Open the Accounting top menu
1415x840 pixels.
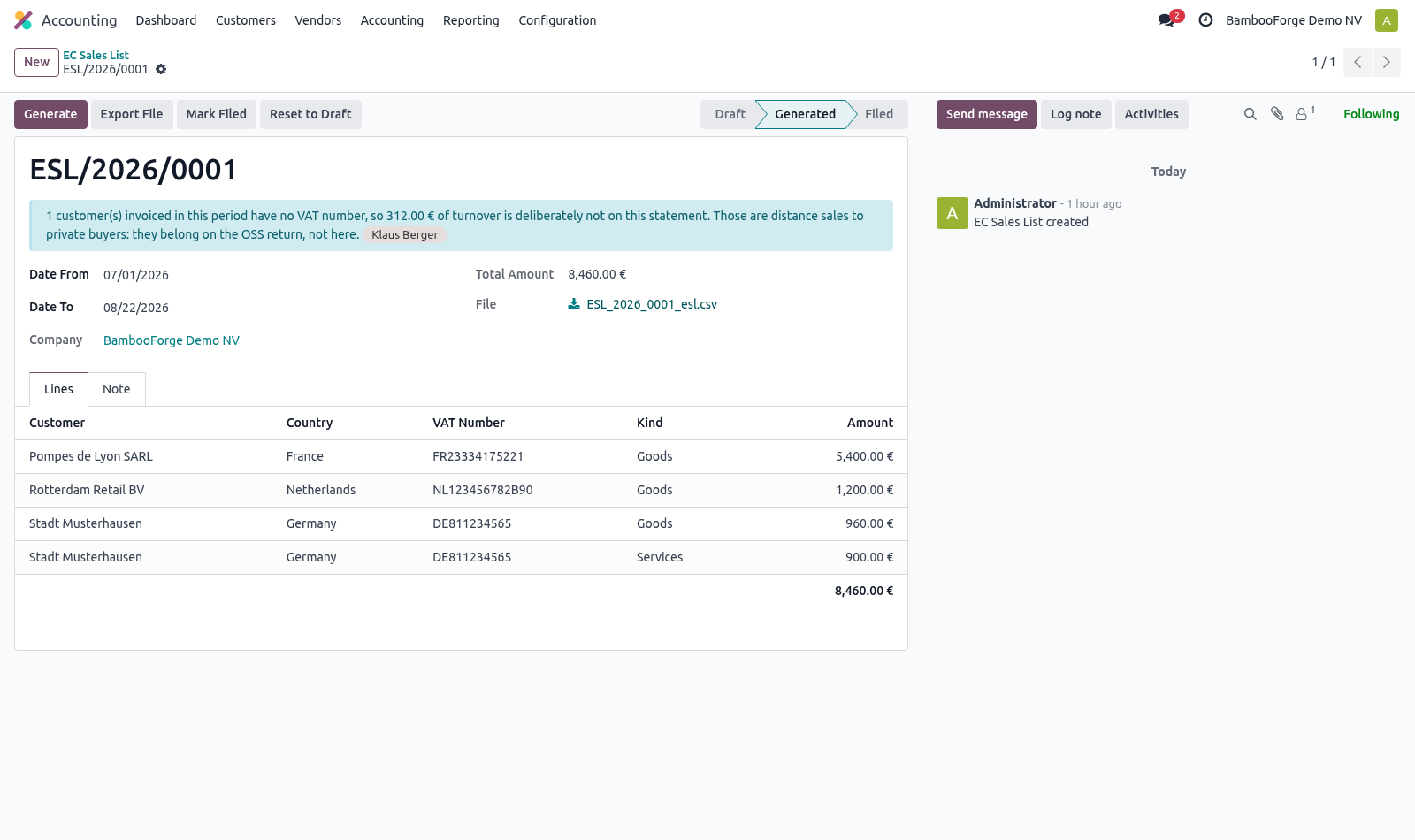point(392,20)
